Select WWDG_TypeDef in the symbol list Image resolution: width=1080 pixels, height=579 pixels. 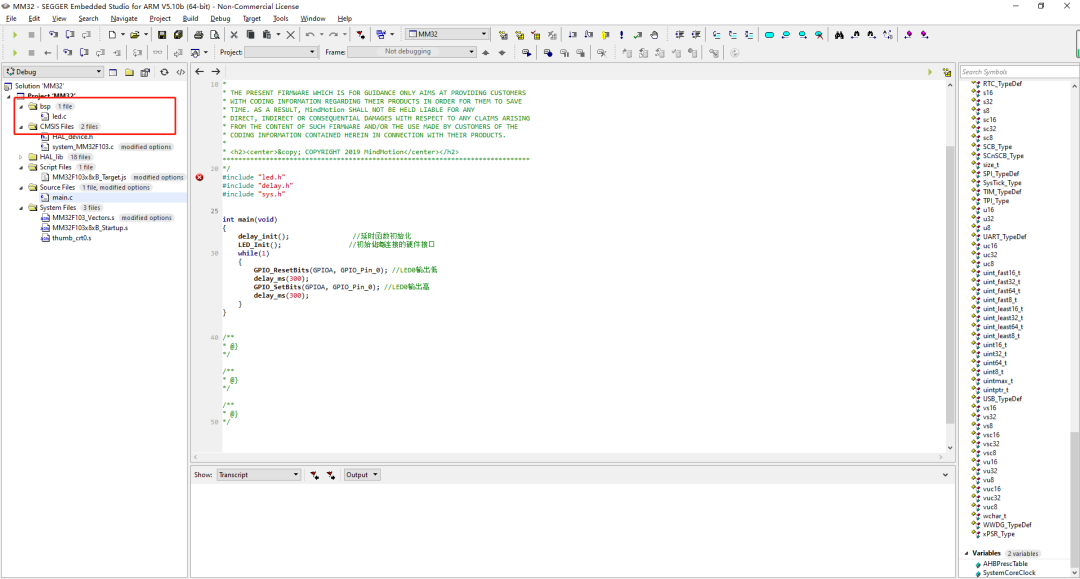coord(1007,525)
